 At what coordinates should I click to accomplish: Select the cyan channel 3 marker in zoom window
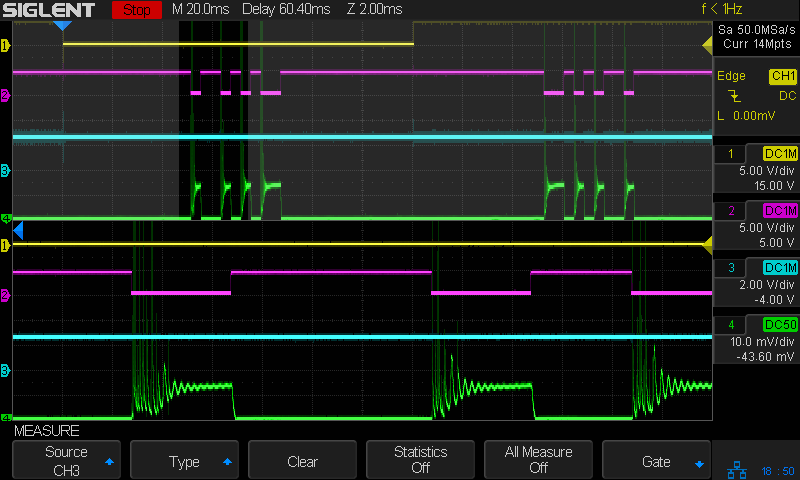click(5, 371)
